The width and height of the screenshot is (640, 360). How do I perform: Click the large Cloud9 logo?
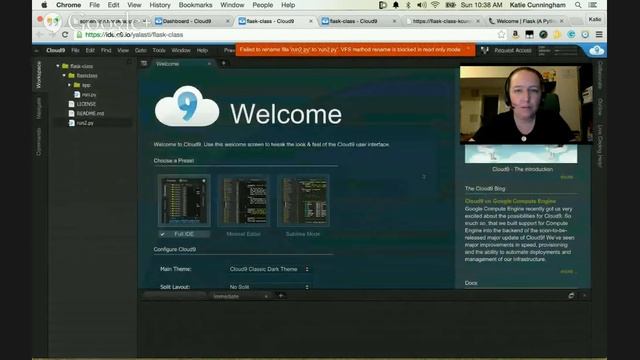[187, 106]
